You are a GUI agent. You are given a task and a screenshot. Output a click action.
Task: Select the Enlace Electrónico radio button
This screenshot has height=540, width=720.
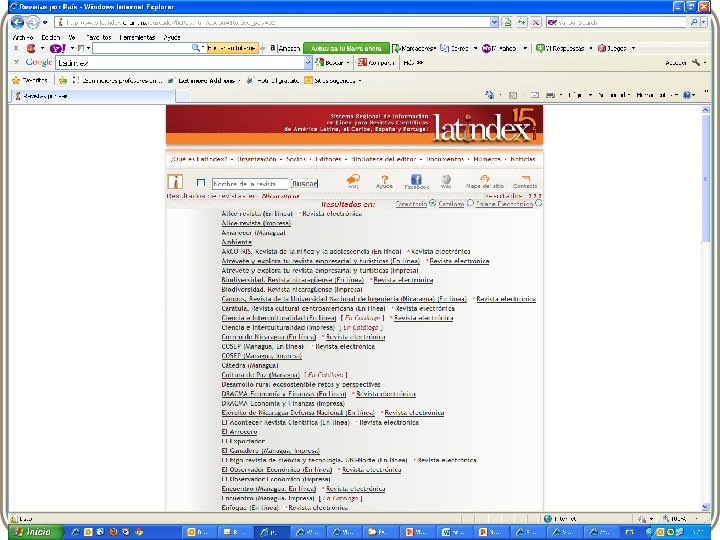539,203
